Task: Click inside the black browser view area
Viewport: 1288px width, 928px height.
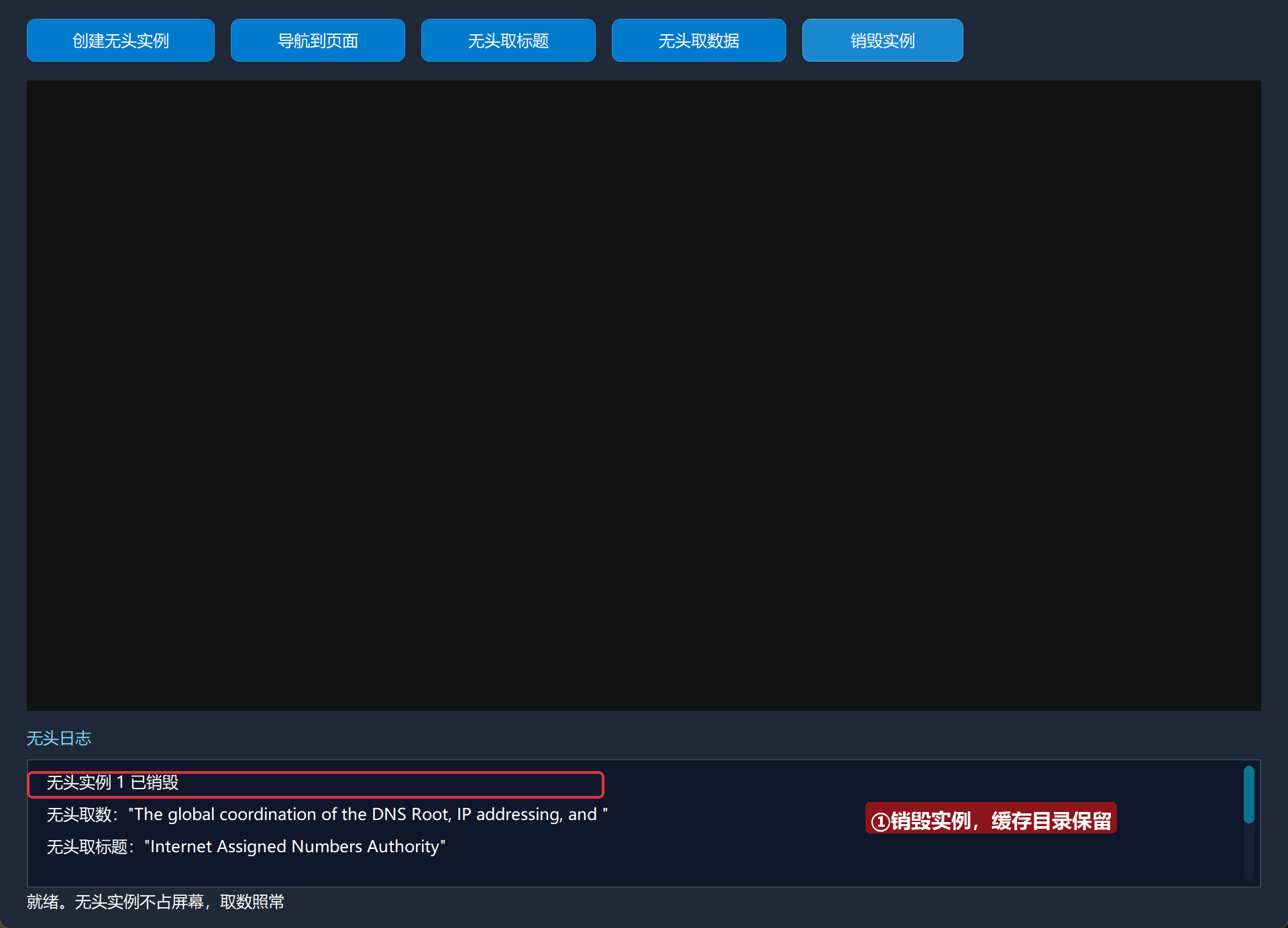Action: (644, 396)
